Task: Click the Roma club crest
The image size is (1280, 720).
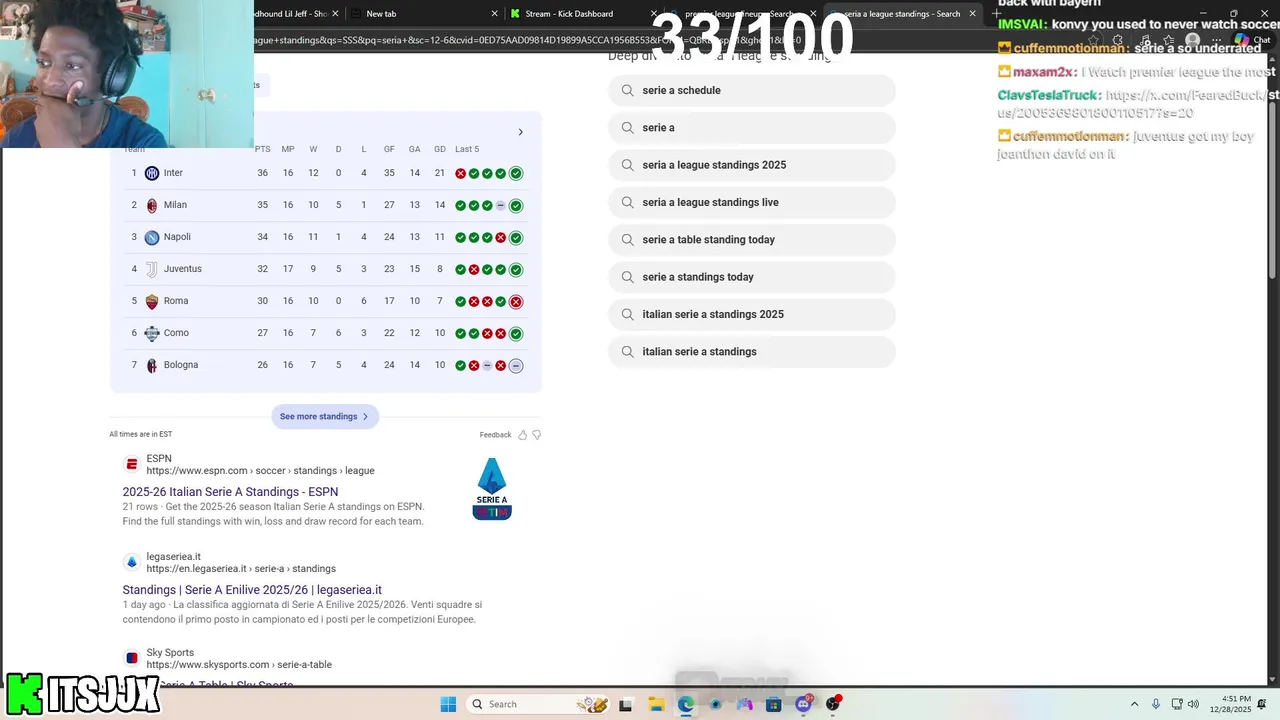Action: pyautogui.click(x=152, y=301)
